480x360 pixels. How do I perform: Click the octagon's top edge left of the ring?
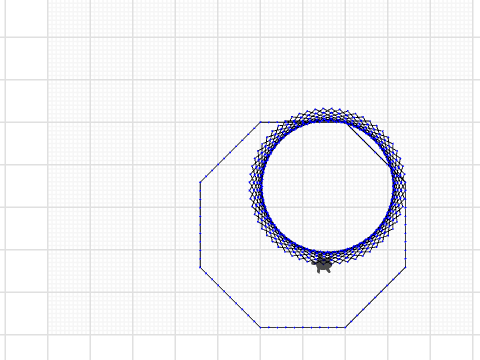[272, 122]
